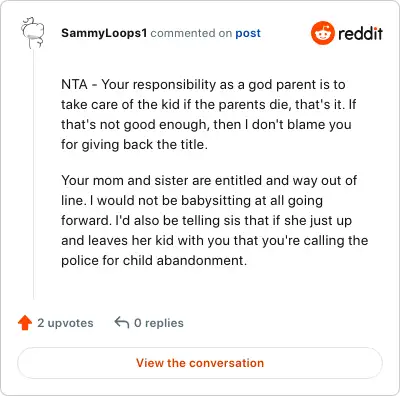Viewport: 400px width, 396px height.
Task: Click the "reddit" wordmark text
Action: tap(360, 33)
